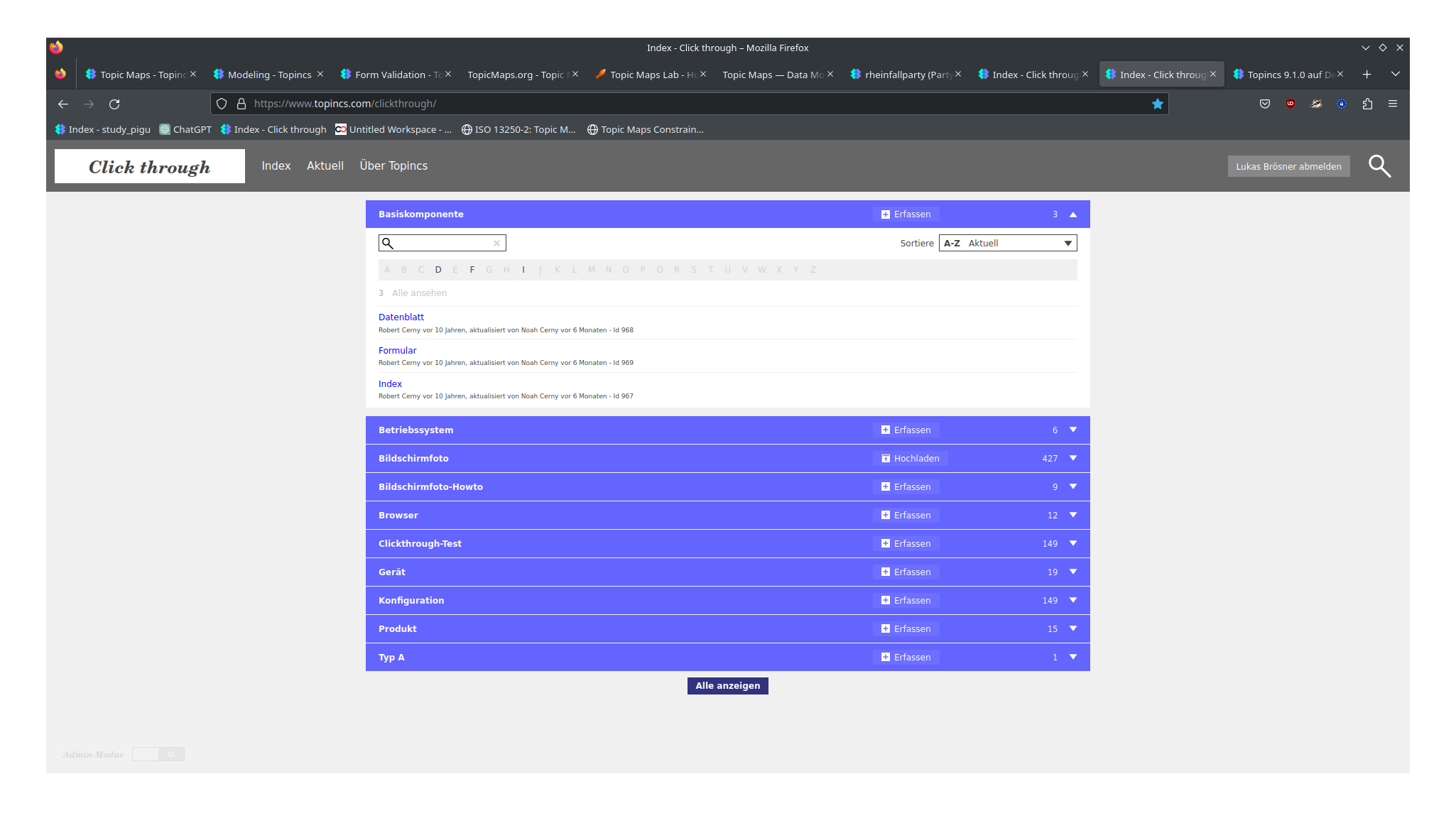
Task: Collapse the Basiskomponente section
Action: click(1073, 214)
